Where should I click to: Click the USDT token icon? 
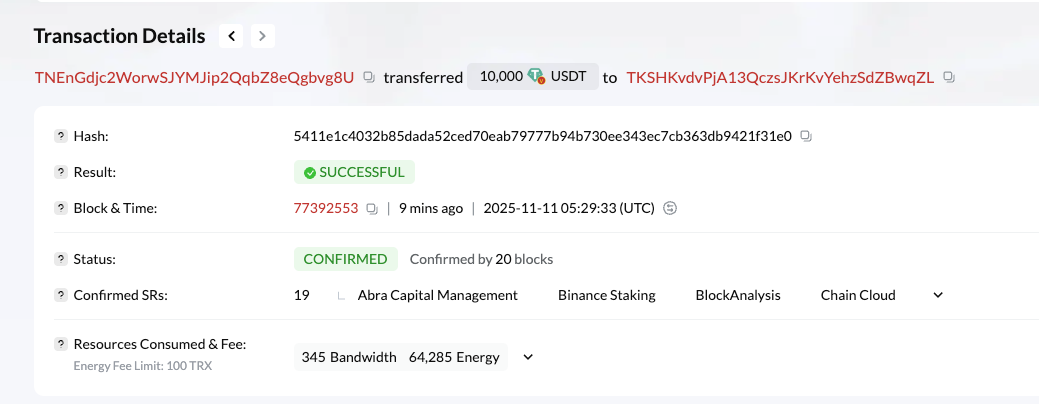[537, 77]
